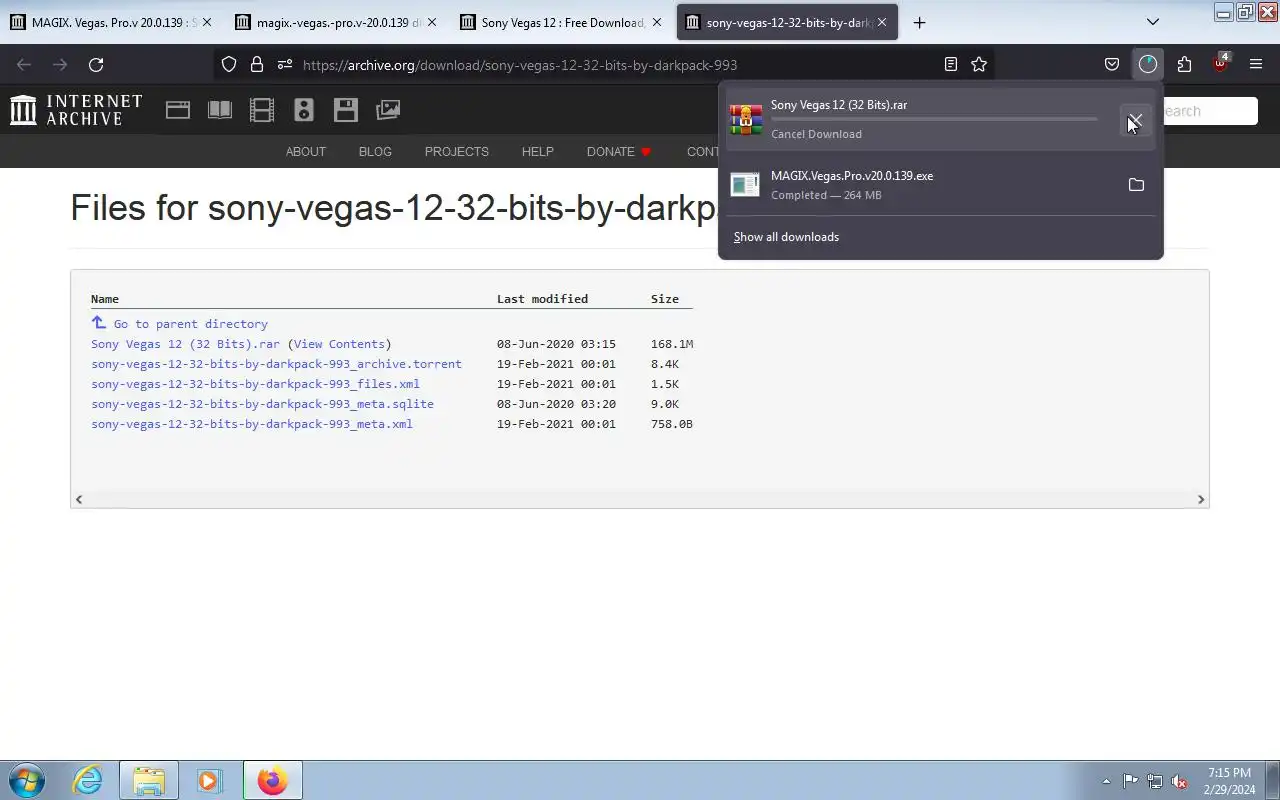This screenshot has height=800, width=1280.
Task: Click the Internet Archive logo
Action: click(x=76, y=110)
